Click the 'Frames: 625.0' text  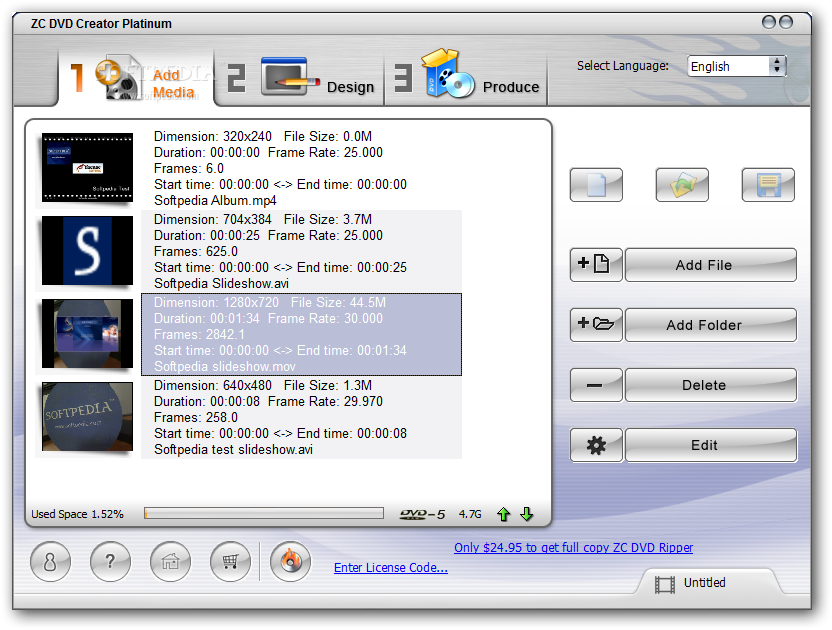[196, 252]
